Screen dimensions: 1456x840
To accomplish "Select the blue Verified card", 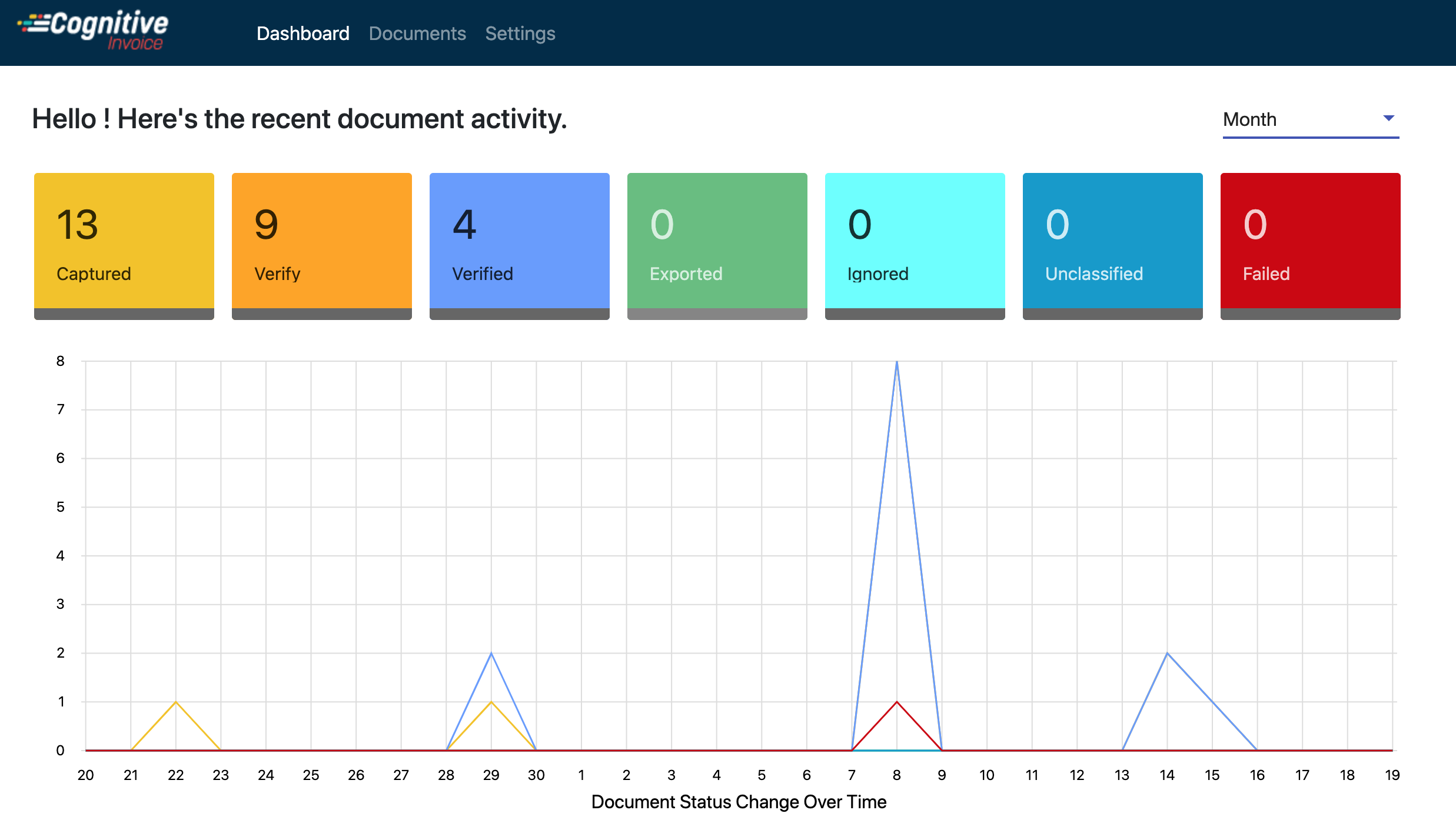I will point(519,241).
